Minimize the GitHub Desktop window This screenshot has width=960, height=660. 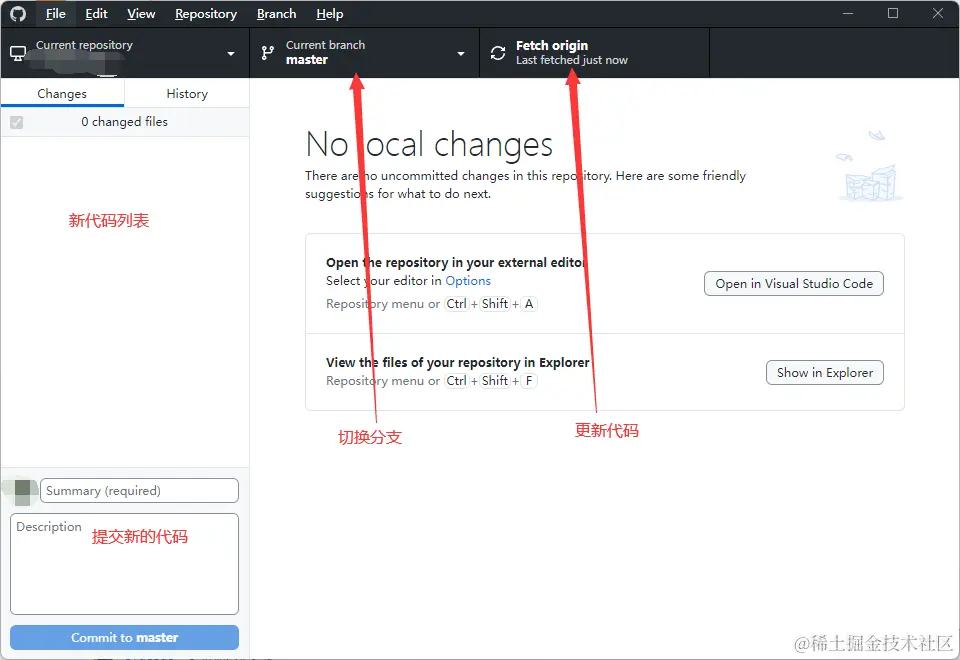click(x=848, y=13)
